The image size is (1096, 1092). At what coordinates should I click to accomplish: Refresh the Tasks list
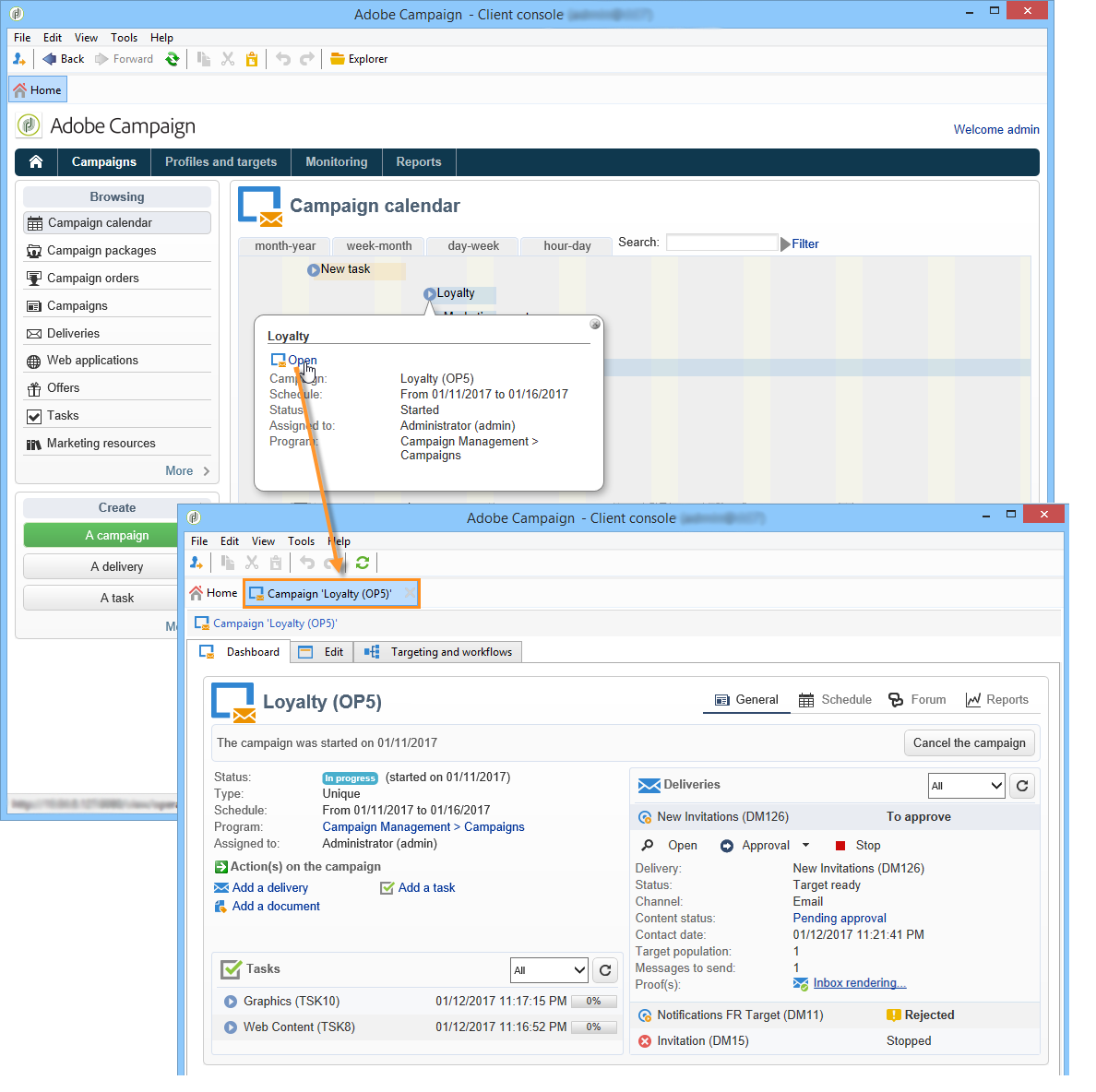pyautogui.click(x=605, y=970)
